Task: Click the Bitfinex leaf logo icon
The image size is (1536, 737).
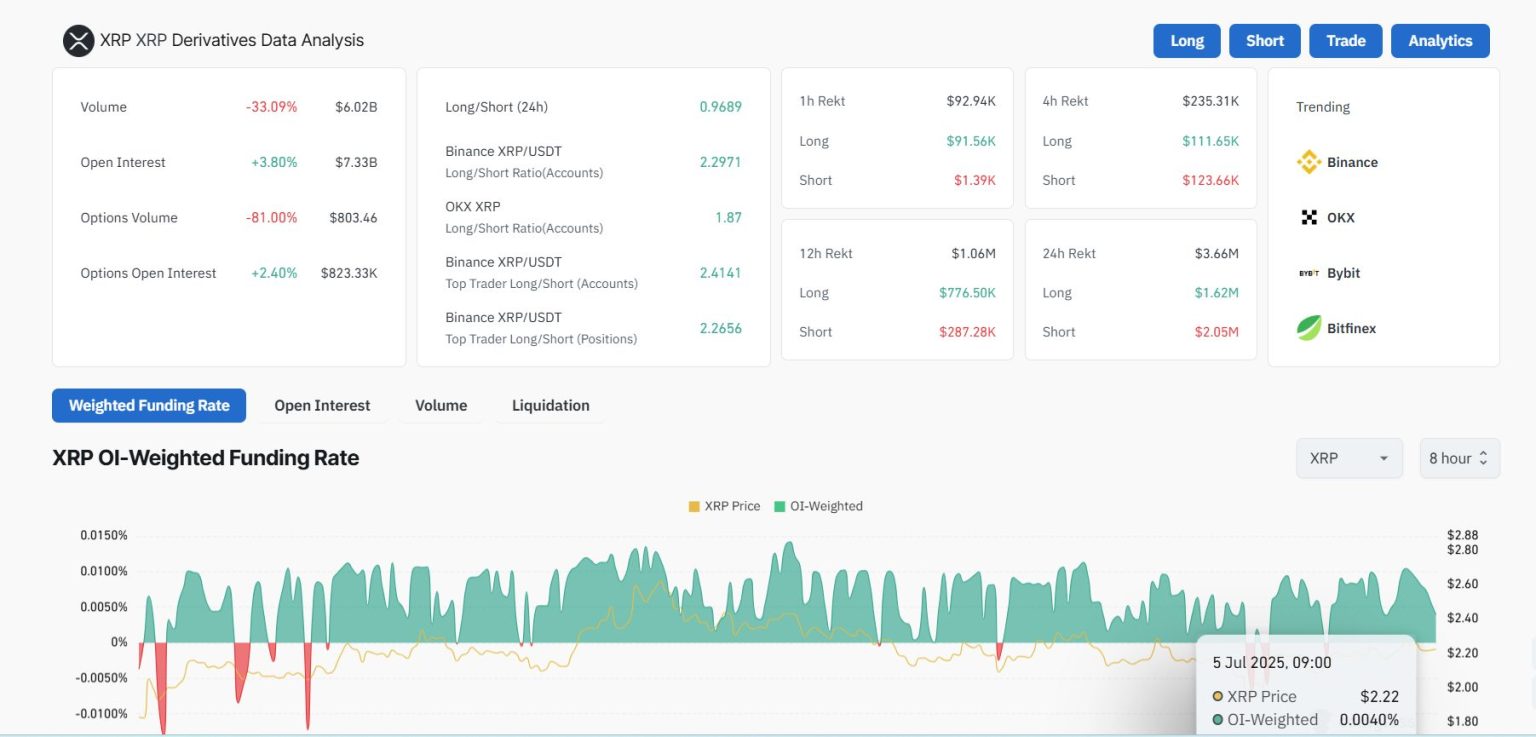Action: click(x=1309, y=328)
